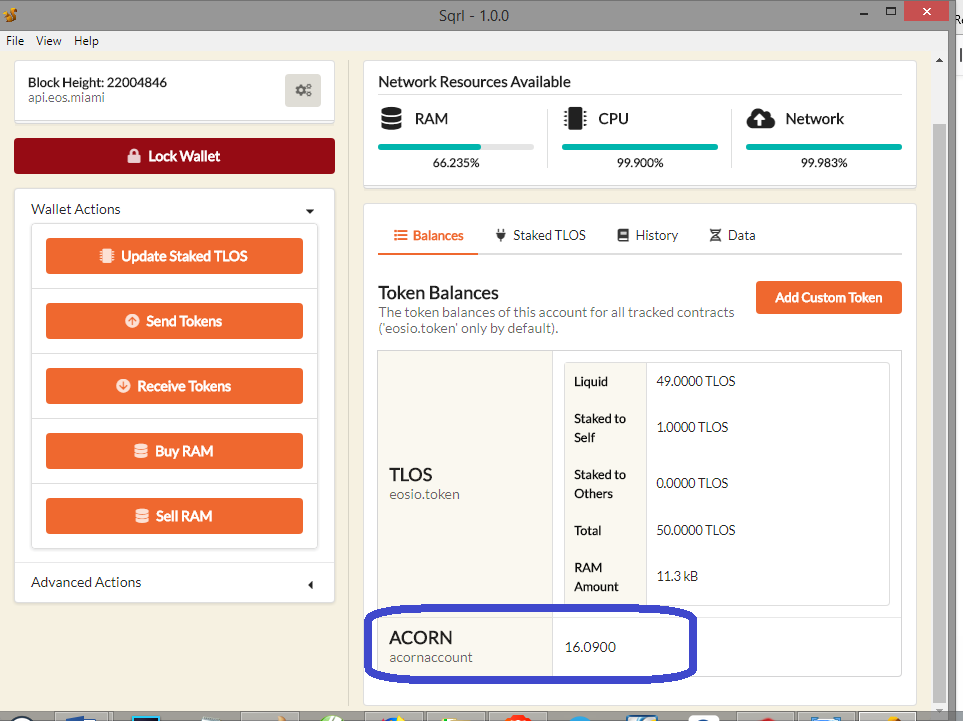Click the ACORN token name
This screenshot has height=721, width=963.
[x=421, y=637]
